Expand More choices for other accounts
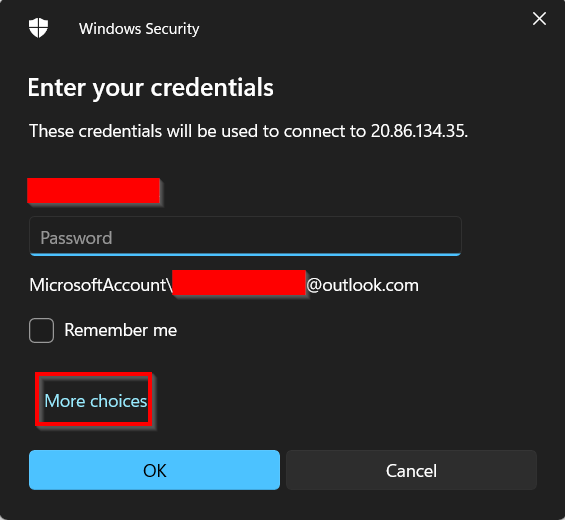 [x=95, y=401]
